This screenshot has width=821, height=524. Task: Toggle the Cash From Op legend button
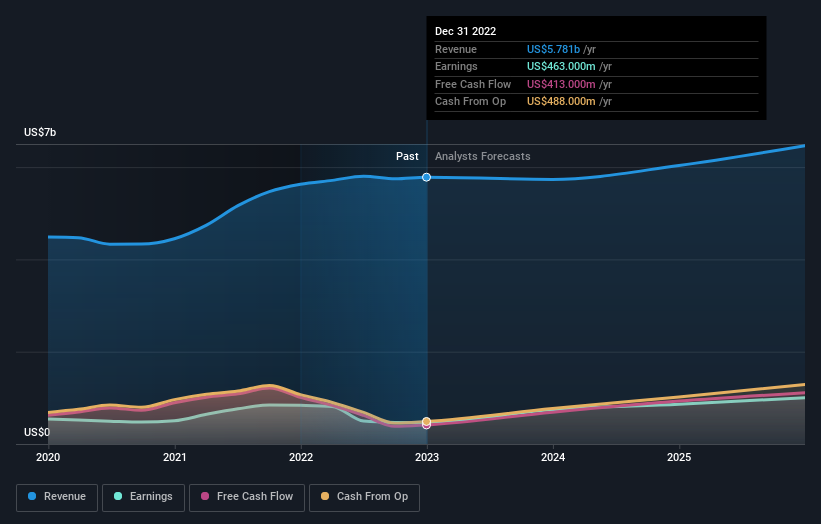[x=364, y=497]
